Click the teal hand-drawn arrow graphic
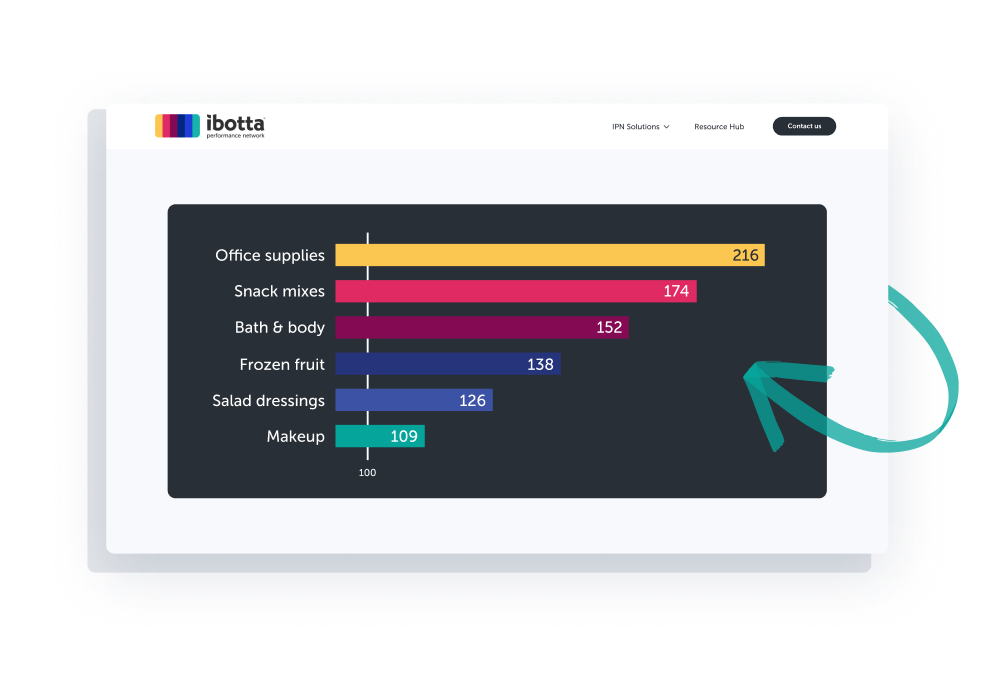Screen dimensions: 982x699 850,390
